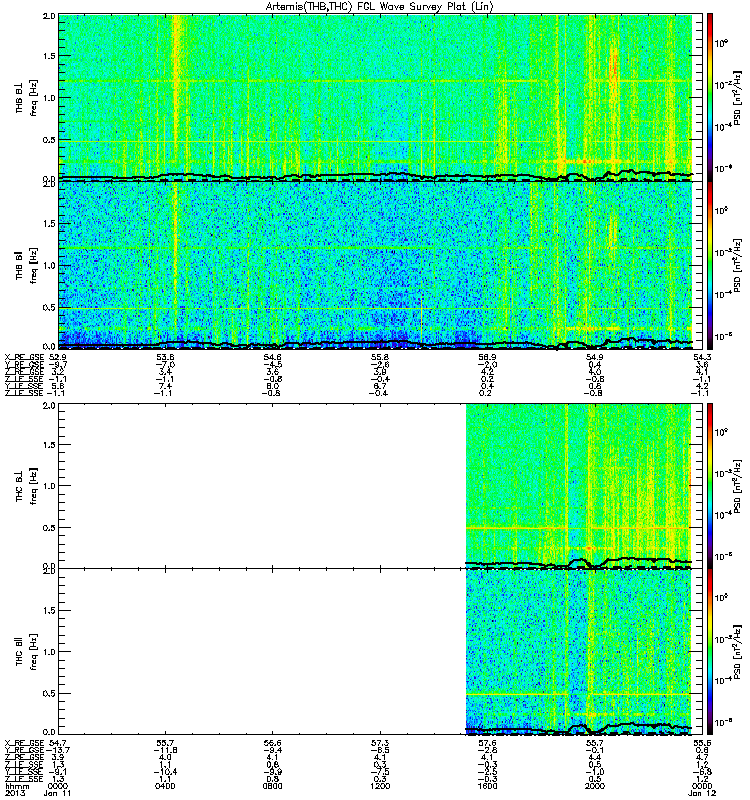Click the 'X_RE_GSE' row label under THC panels

pyautogui.click(x=24, y=743)
